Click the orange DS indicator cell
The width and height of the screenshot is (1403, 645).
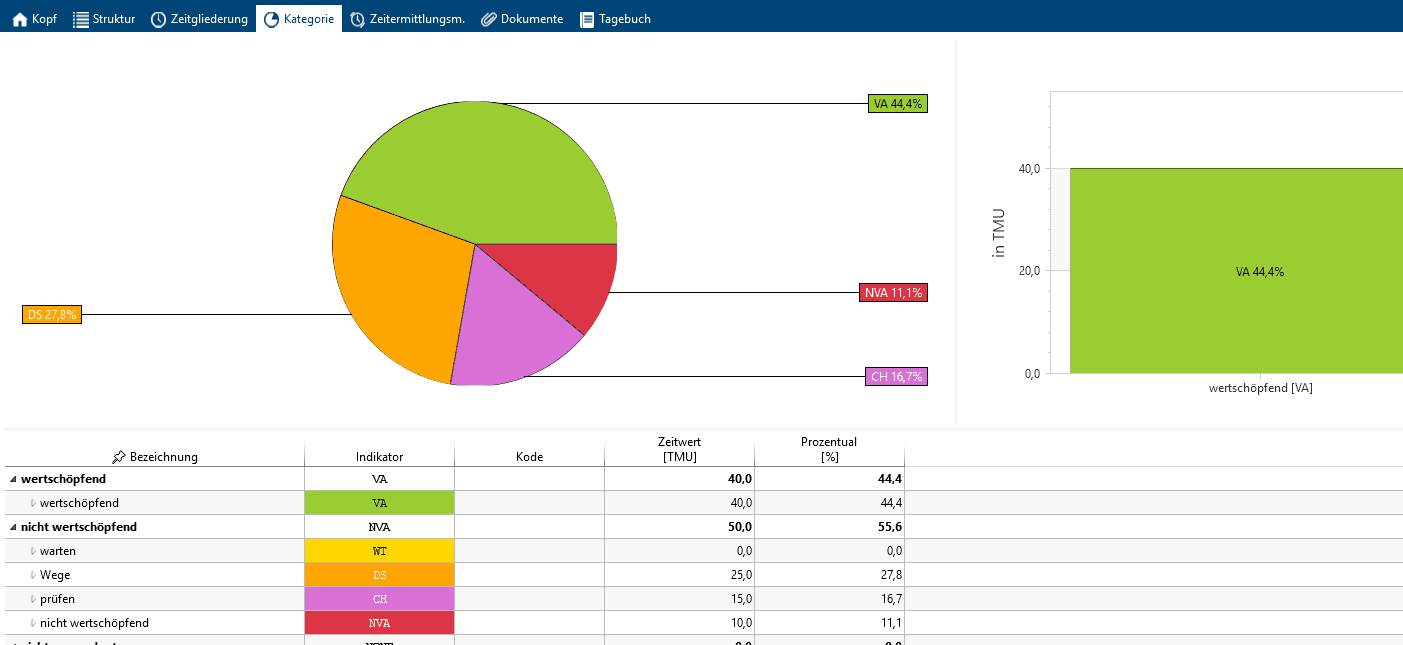(x=379, y=575)
